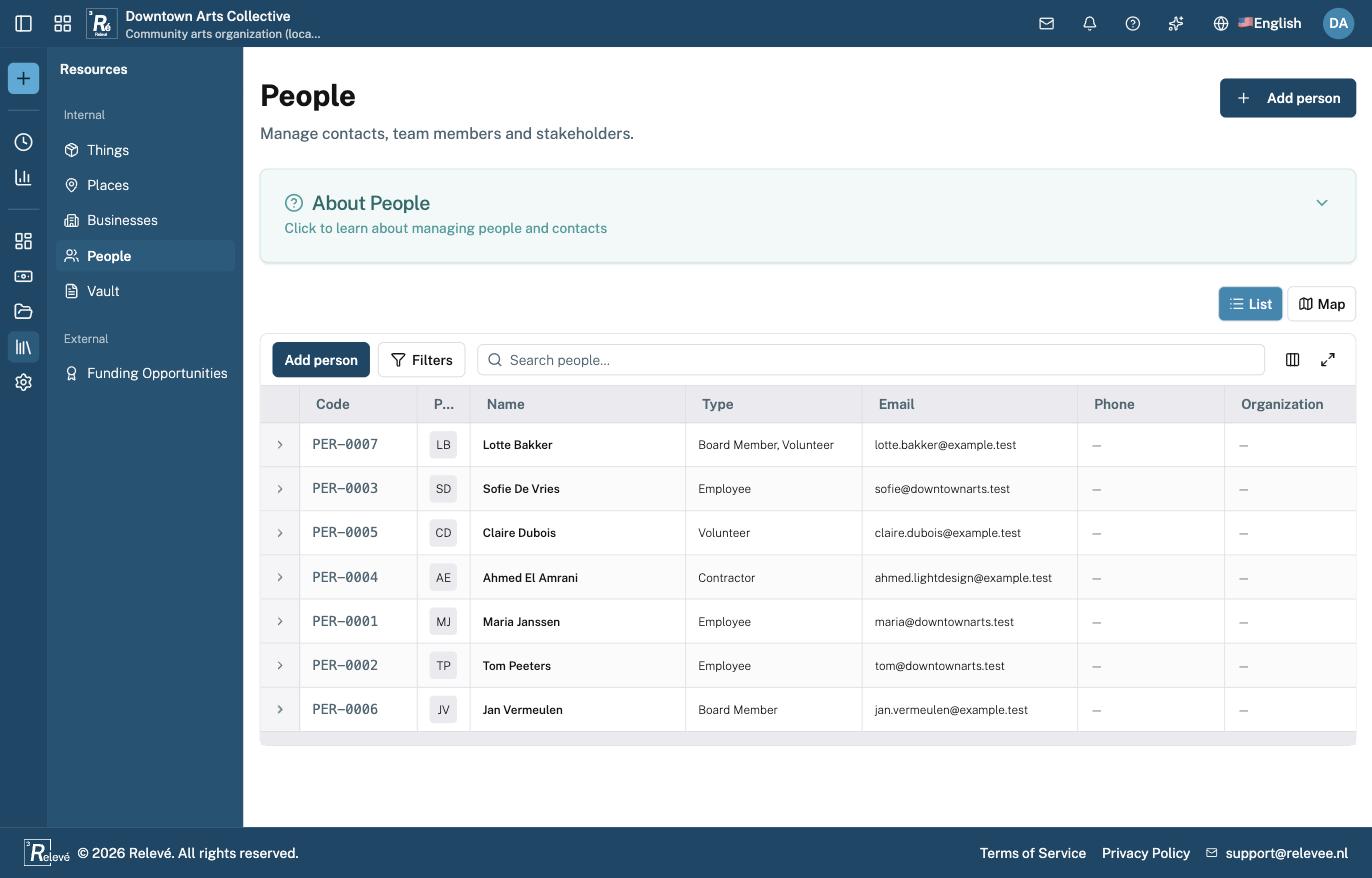This screenshot has height=878, width=1372.
Task: Open the globe language icon
Action: pyautogui.click(x=1221, y=23)
